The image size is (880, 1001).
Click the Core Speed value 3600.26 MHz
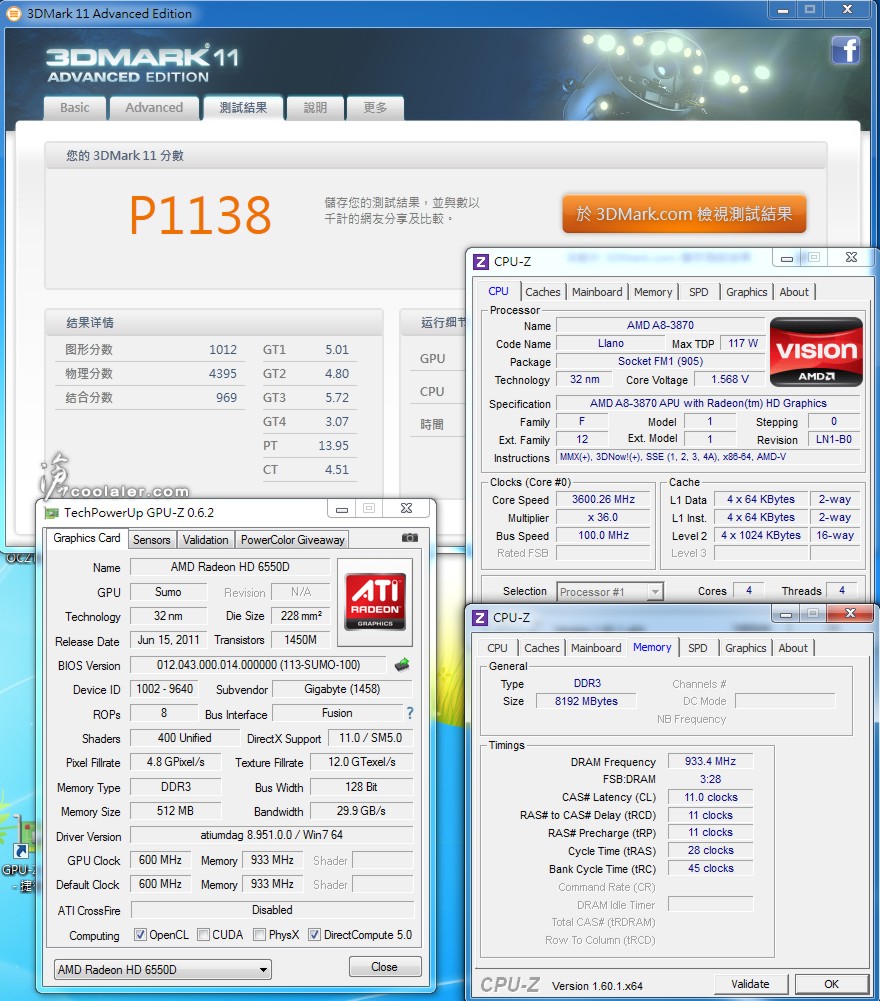(603, 499)
